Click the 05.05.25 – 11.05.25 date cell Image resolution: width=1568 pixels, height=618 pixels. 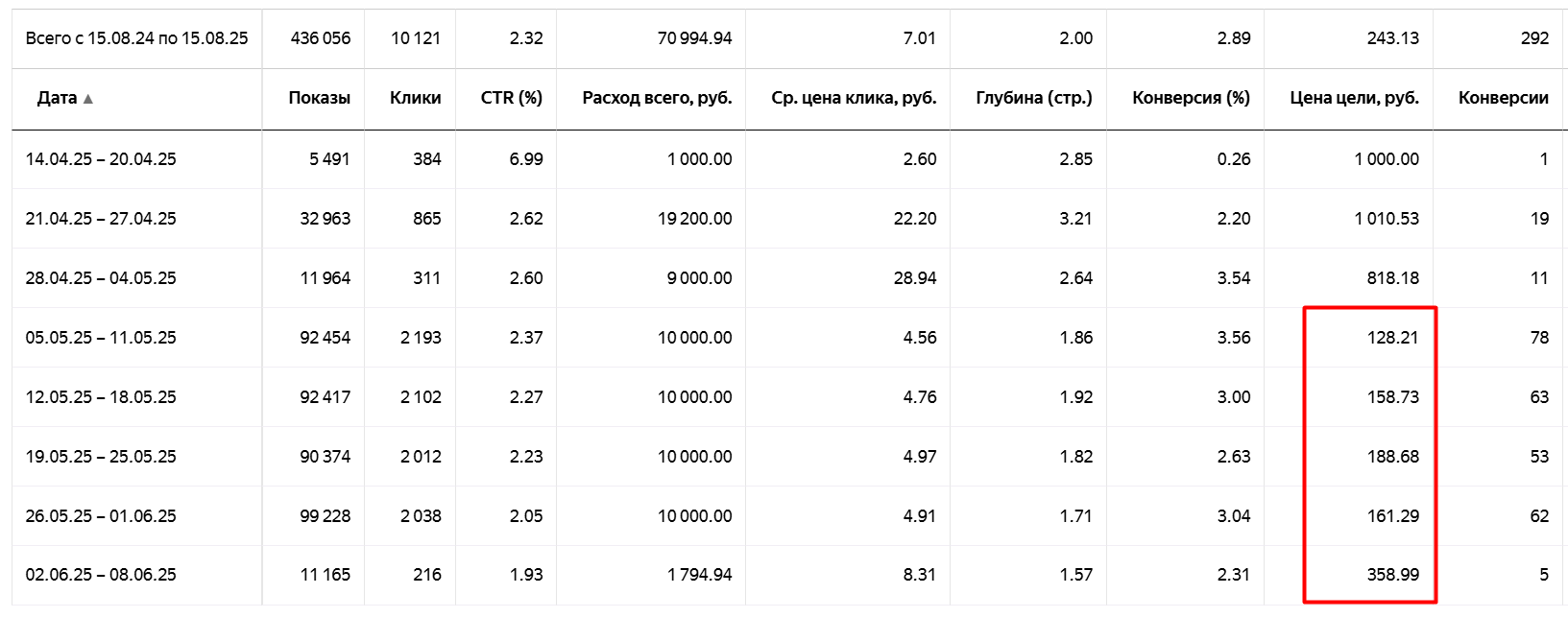coord(101,338)
